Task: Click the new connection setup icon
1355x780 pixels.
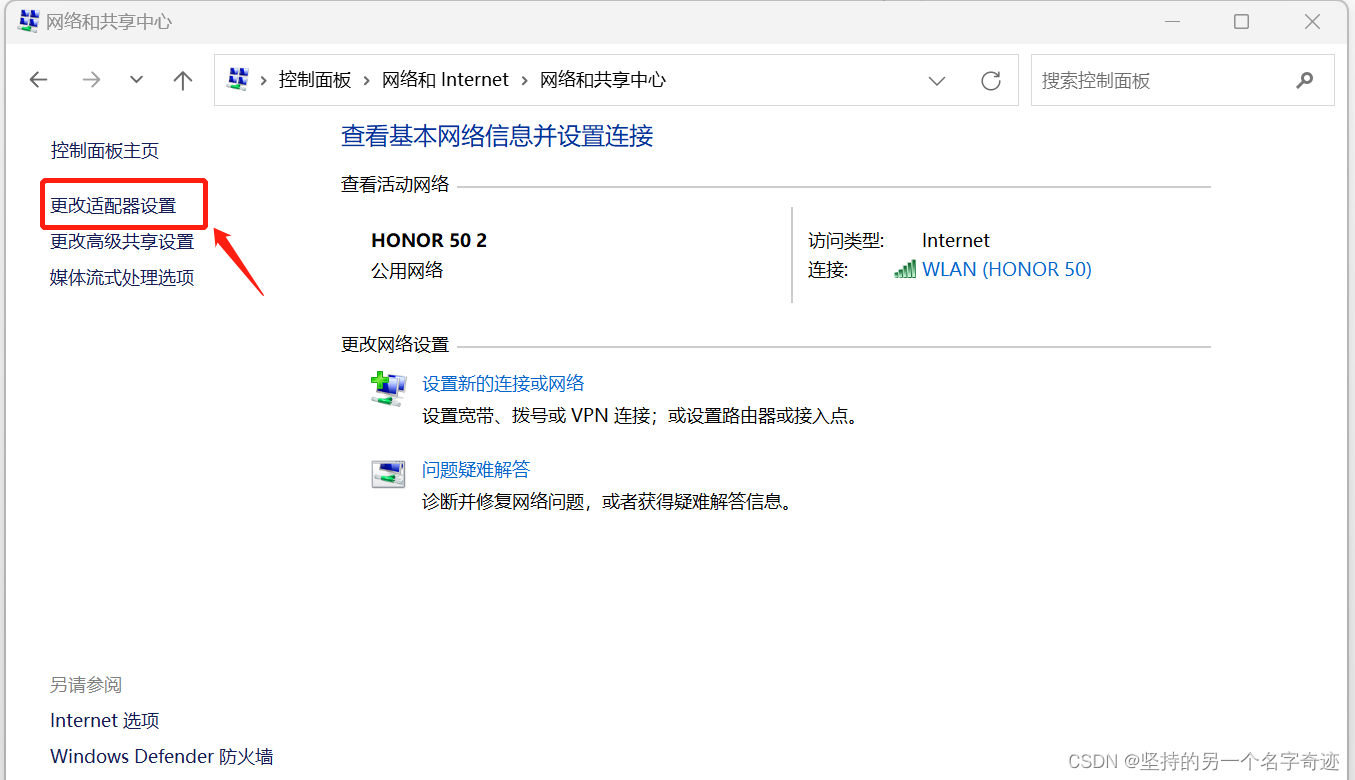Action: (x=388, y=388)
